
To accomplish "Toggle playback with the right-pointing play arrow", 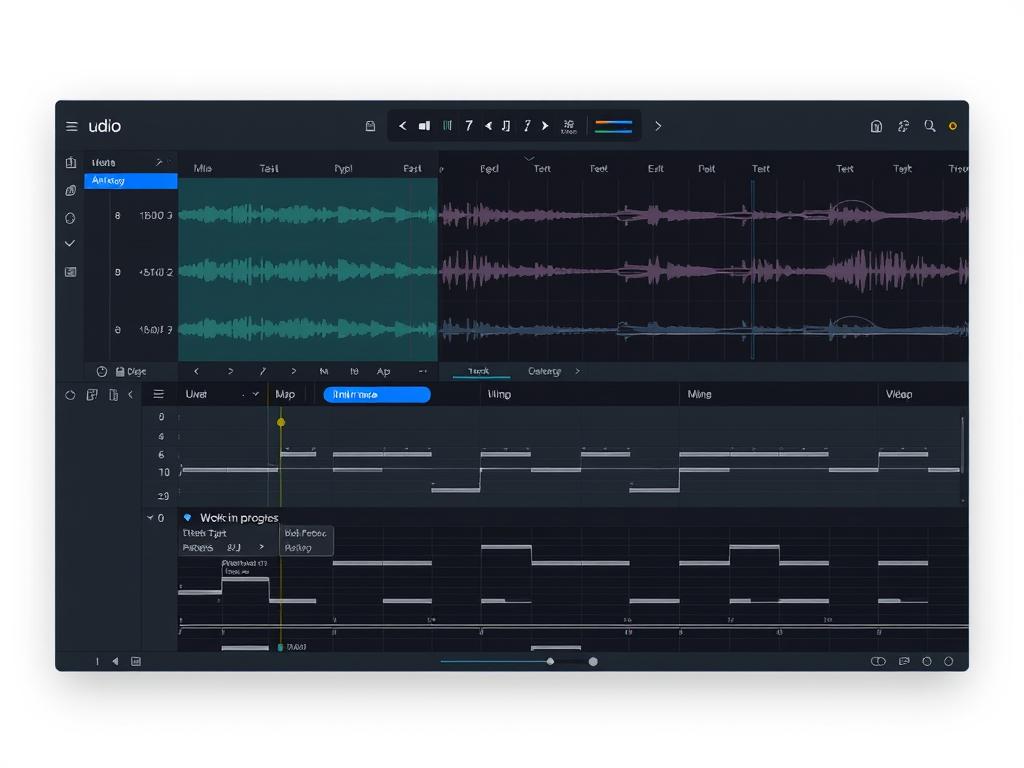I will pyautogui.click(x=545, y=126).
